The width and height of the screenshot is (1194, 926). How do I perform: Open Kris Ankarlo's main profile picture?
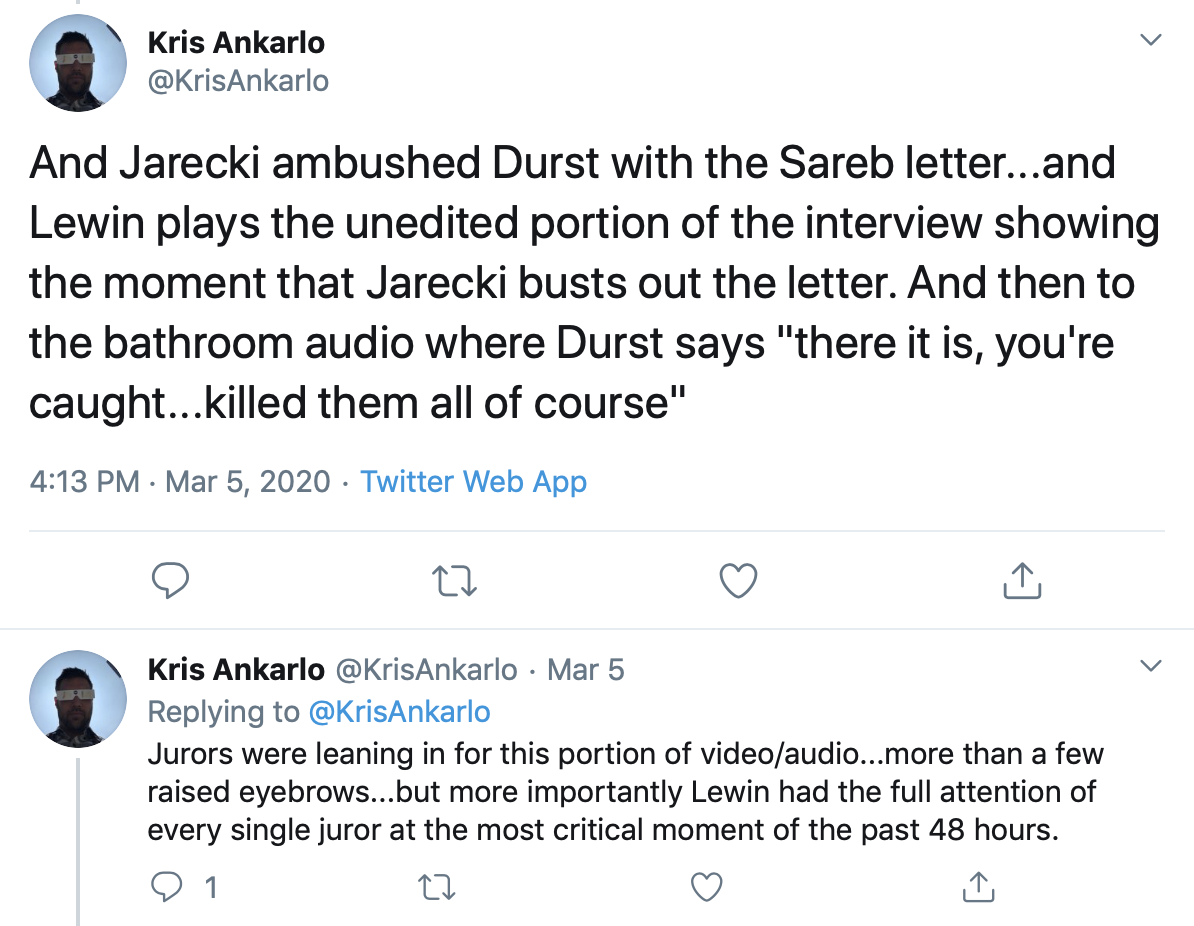point(78,62)
